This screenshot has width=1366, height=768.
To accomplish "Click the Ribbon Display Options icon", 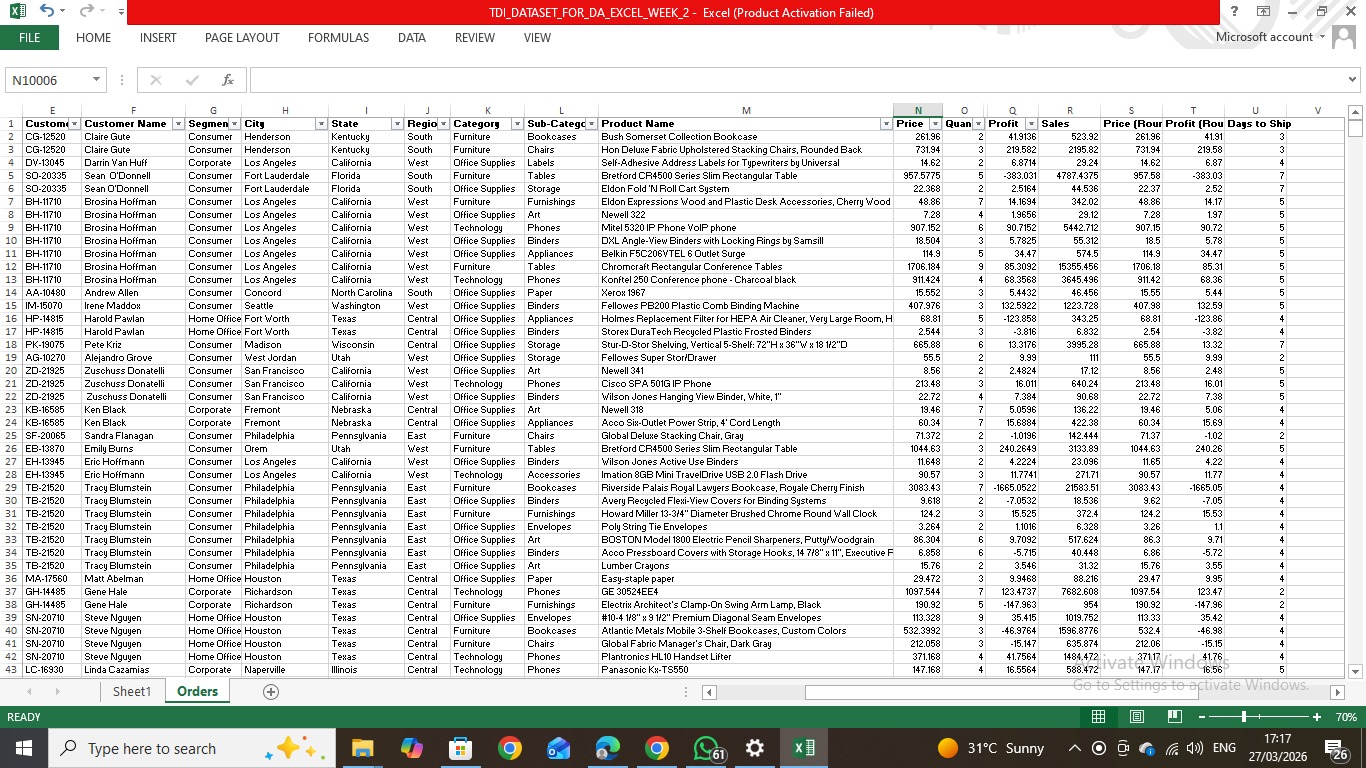I will pos(1263,12).
